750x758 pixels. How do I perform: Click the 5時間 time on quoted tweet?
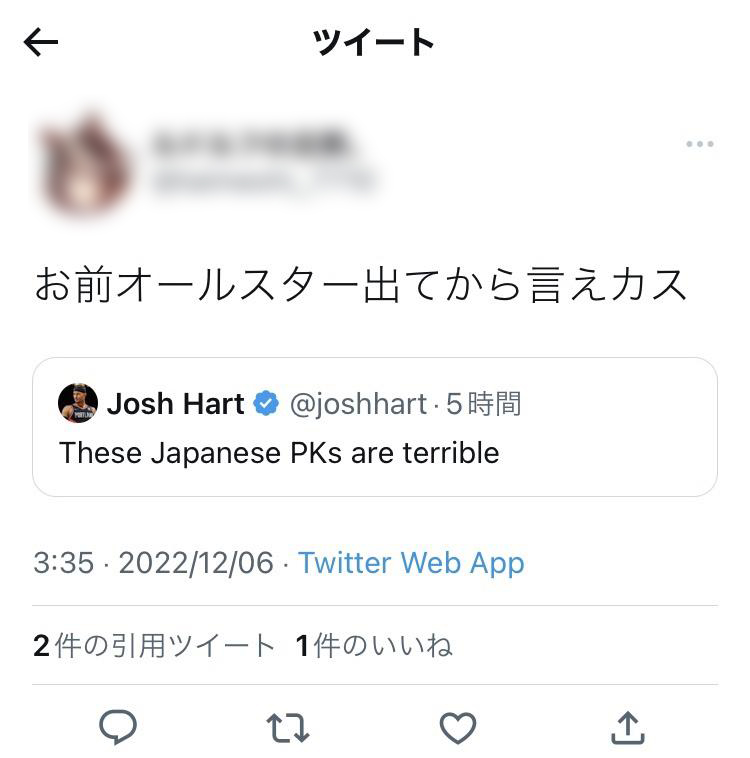[x=483, y=404]
